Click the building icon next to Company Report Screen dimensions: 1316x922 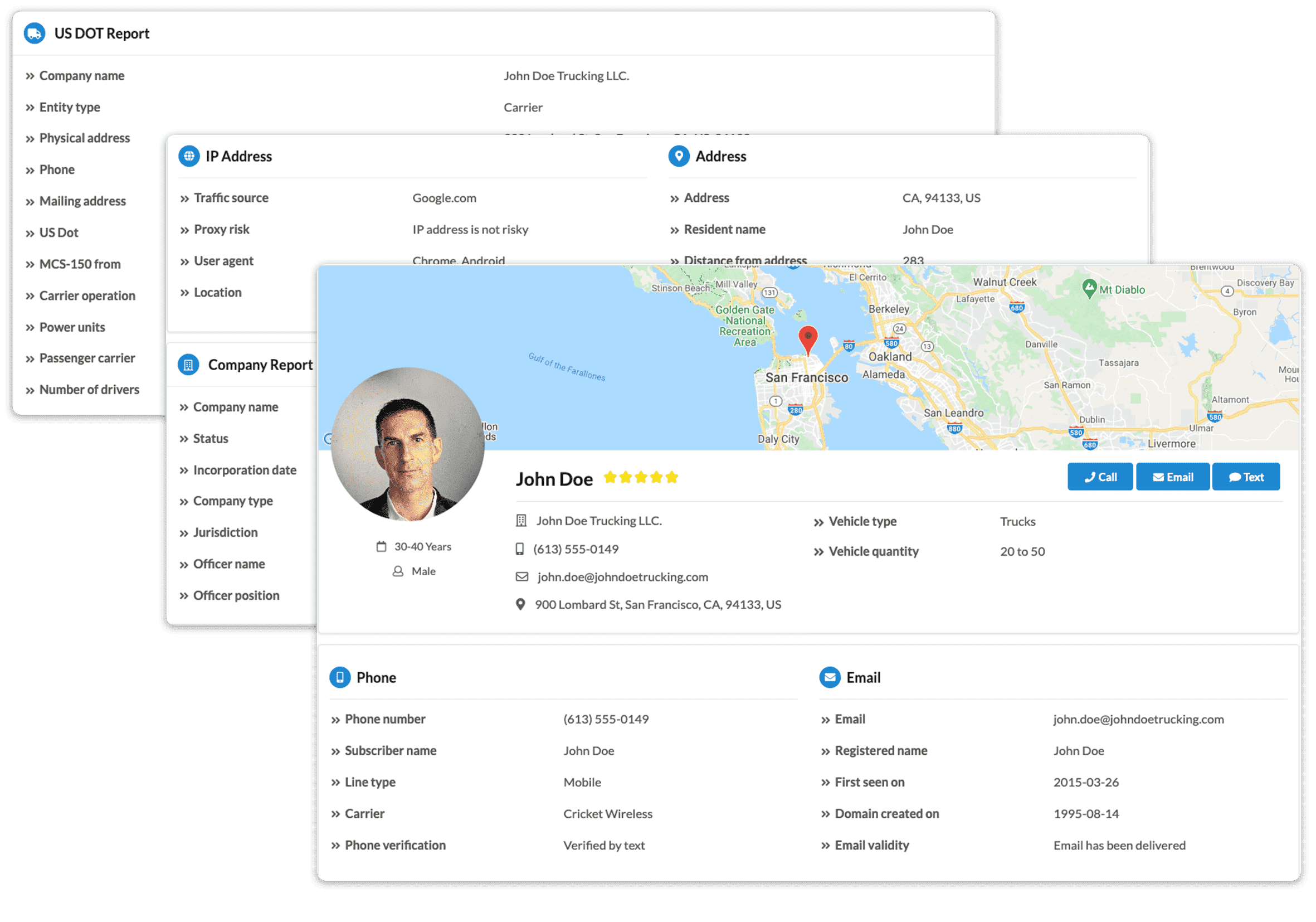188,365
